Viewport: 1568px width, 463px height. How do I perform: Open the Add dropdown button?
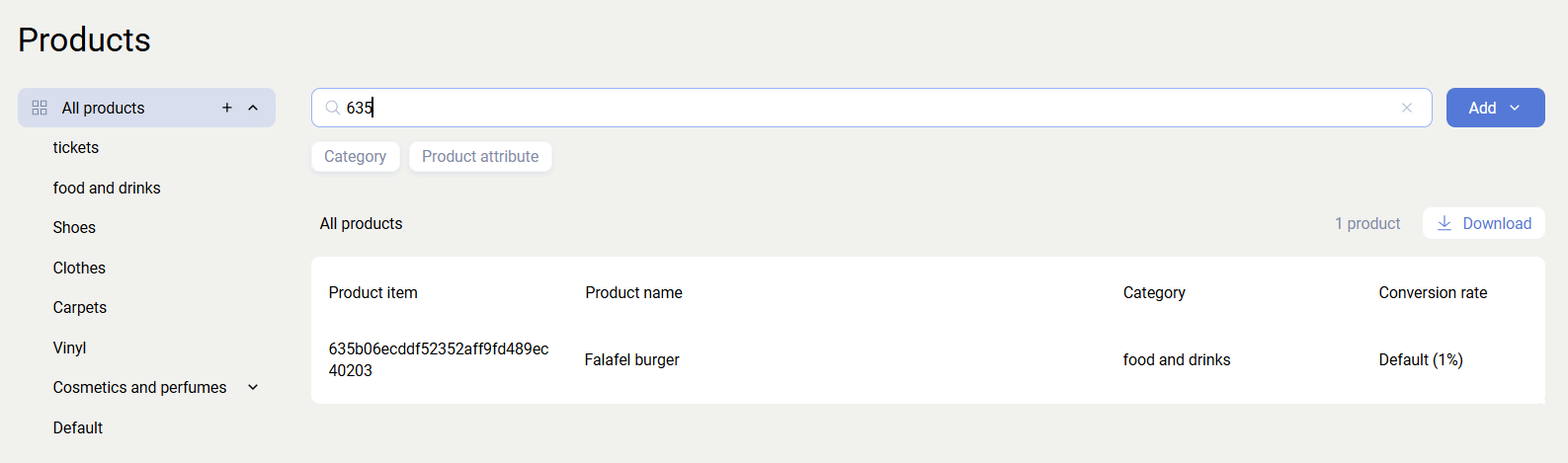(1495, 108)
